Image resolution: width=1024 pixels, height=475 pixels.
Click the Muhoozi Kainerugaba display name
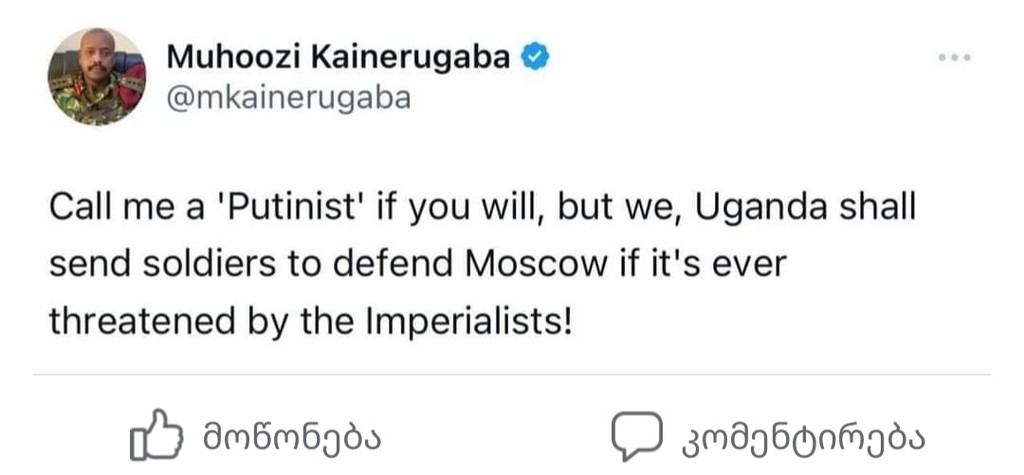click(337, 58)
